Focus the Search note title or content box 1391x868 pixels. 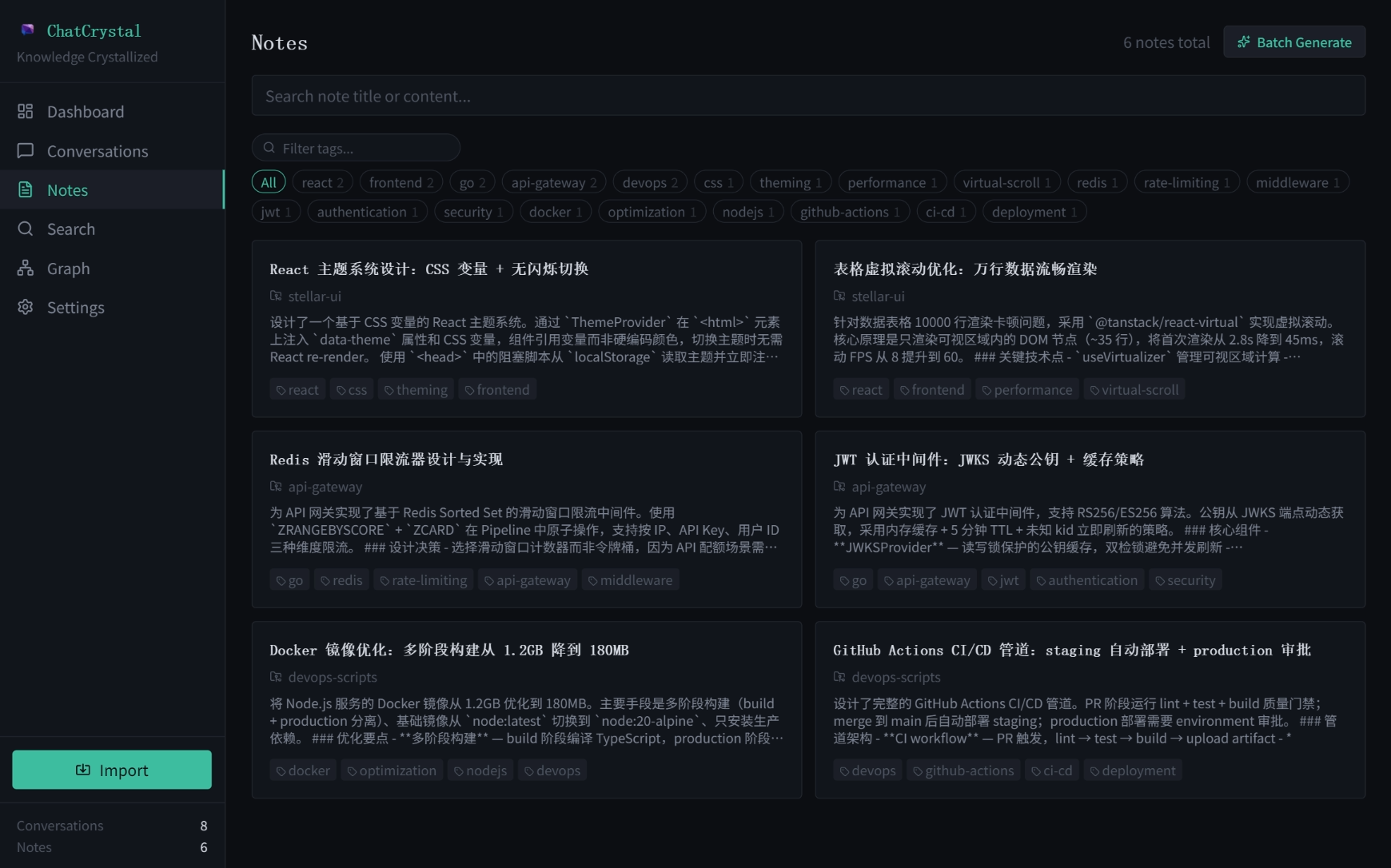point(807,96)
